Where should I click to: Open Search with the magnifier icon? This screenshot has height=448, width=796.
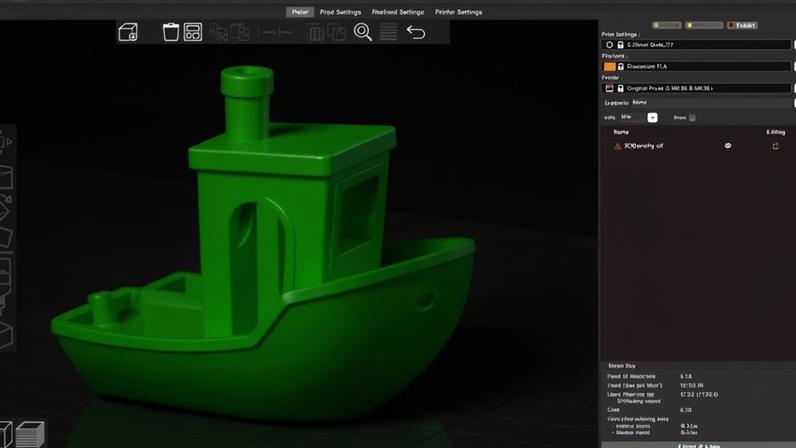362,32
